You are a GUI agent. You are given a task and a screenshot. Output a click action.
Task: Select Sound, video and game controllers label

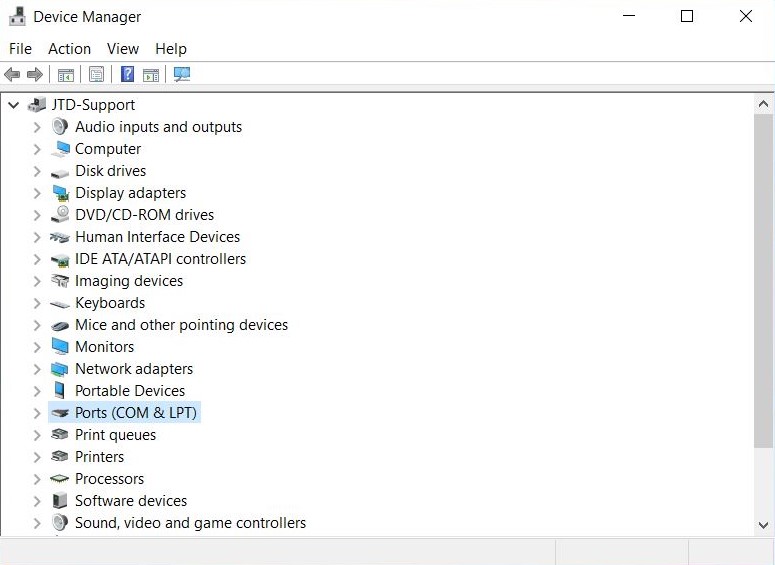pos(190,522)
